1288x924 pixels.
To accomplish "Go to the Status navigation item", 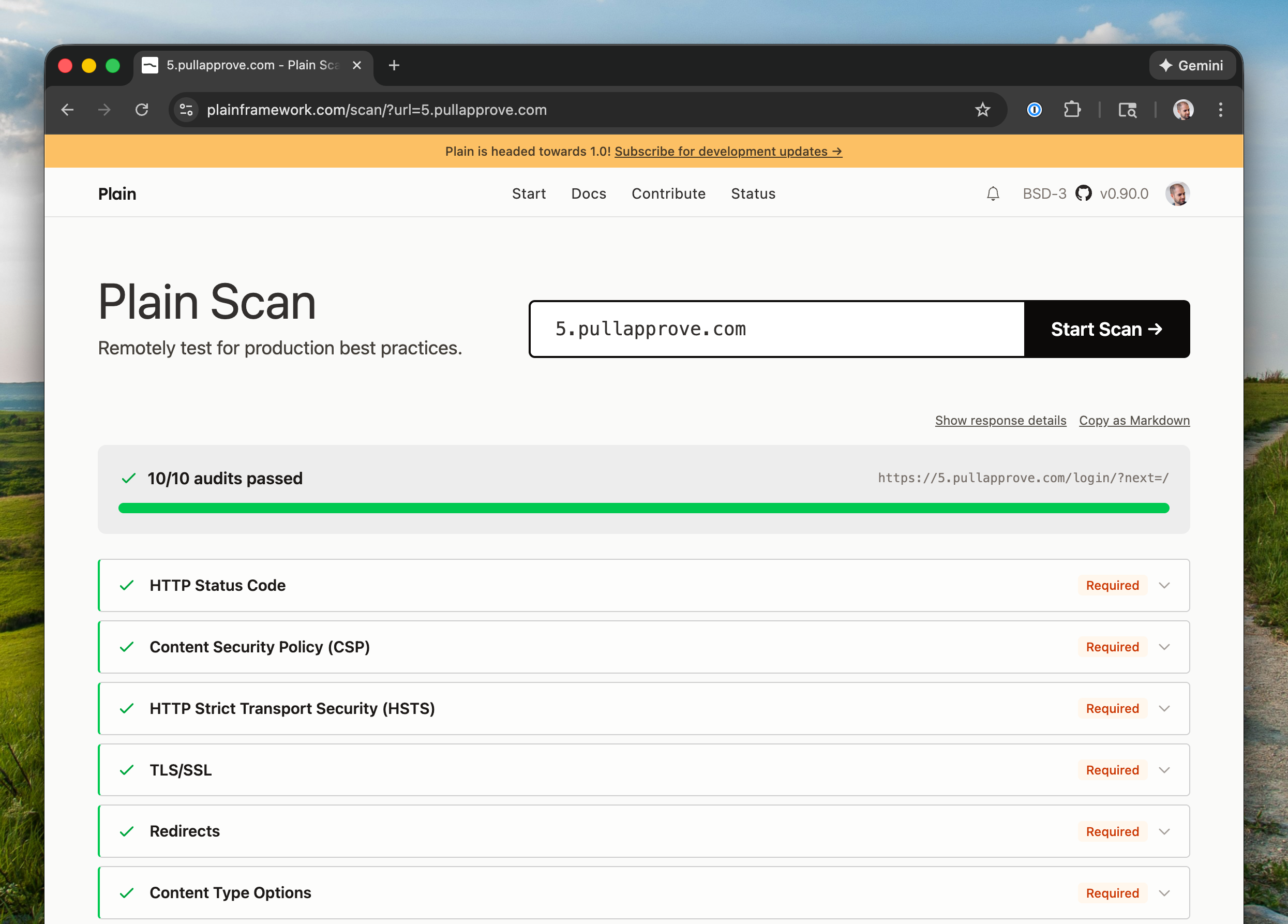I will coord(753,193).
